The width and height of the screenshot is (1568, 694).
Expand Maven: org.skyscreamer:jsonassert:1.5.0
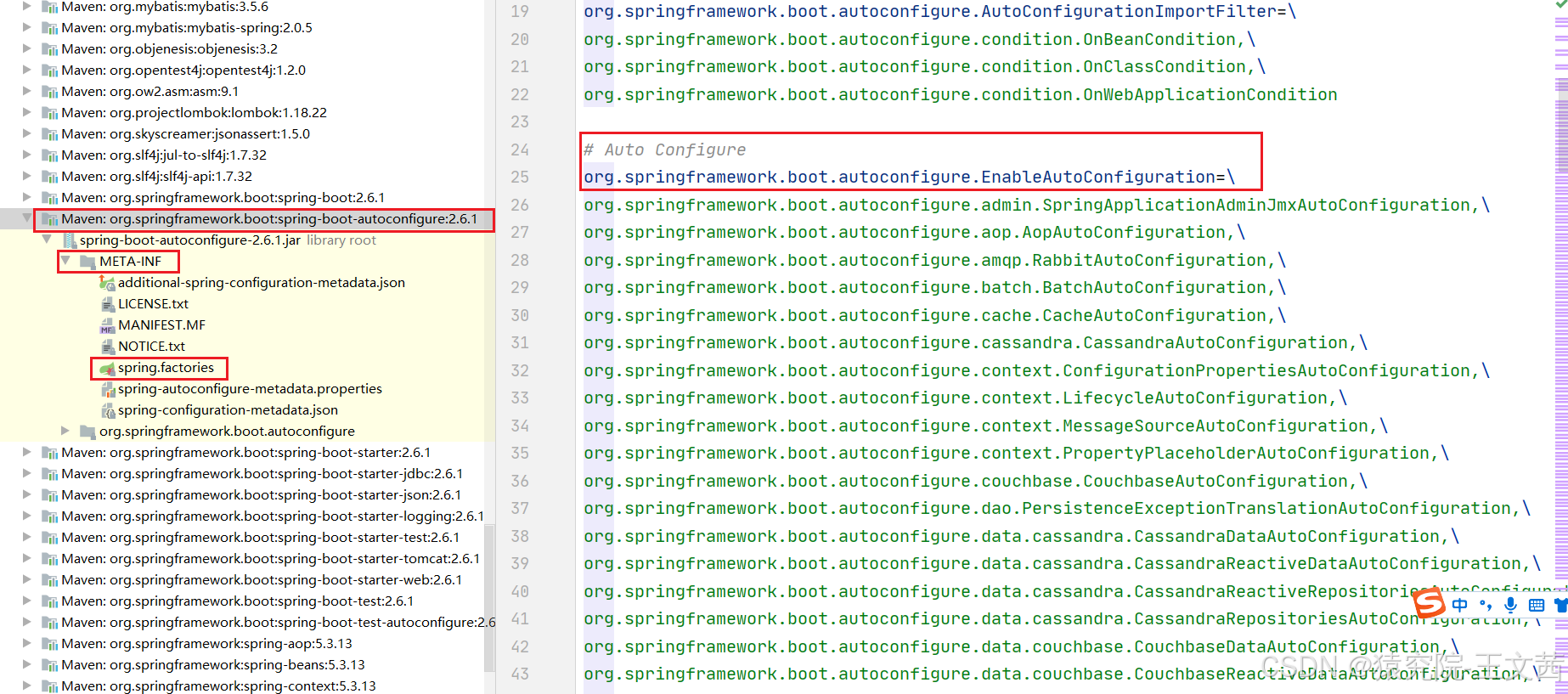[x=26, y=133]
